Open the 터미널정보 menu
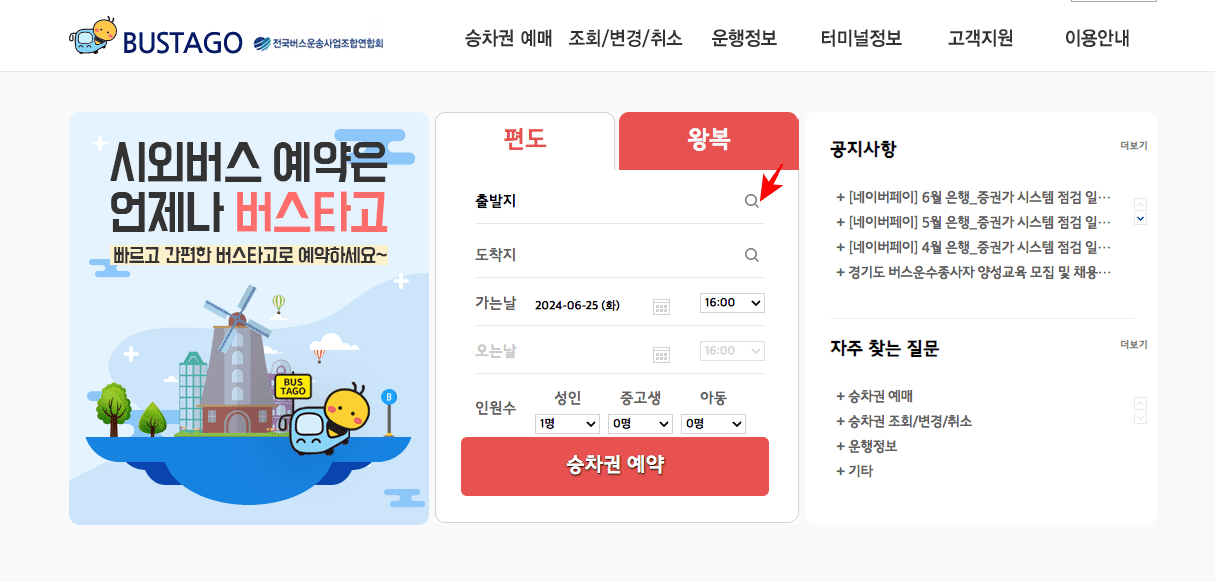The height and width of the screenshot is (582, 1215). pos(861,39)
